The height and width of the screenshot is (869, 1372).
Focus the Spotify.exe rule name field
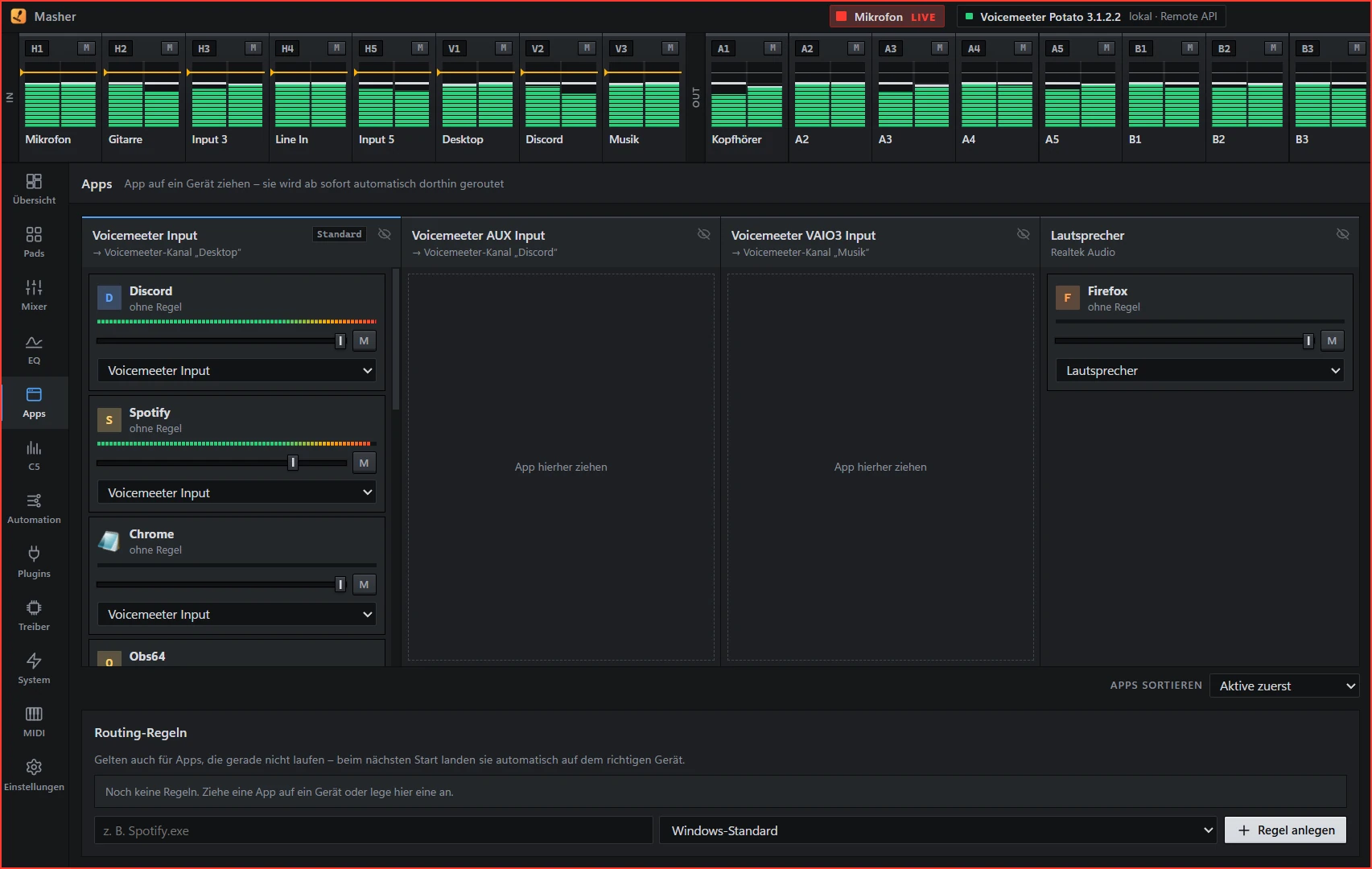(x=373, y=830)
